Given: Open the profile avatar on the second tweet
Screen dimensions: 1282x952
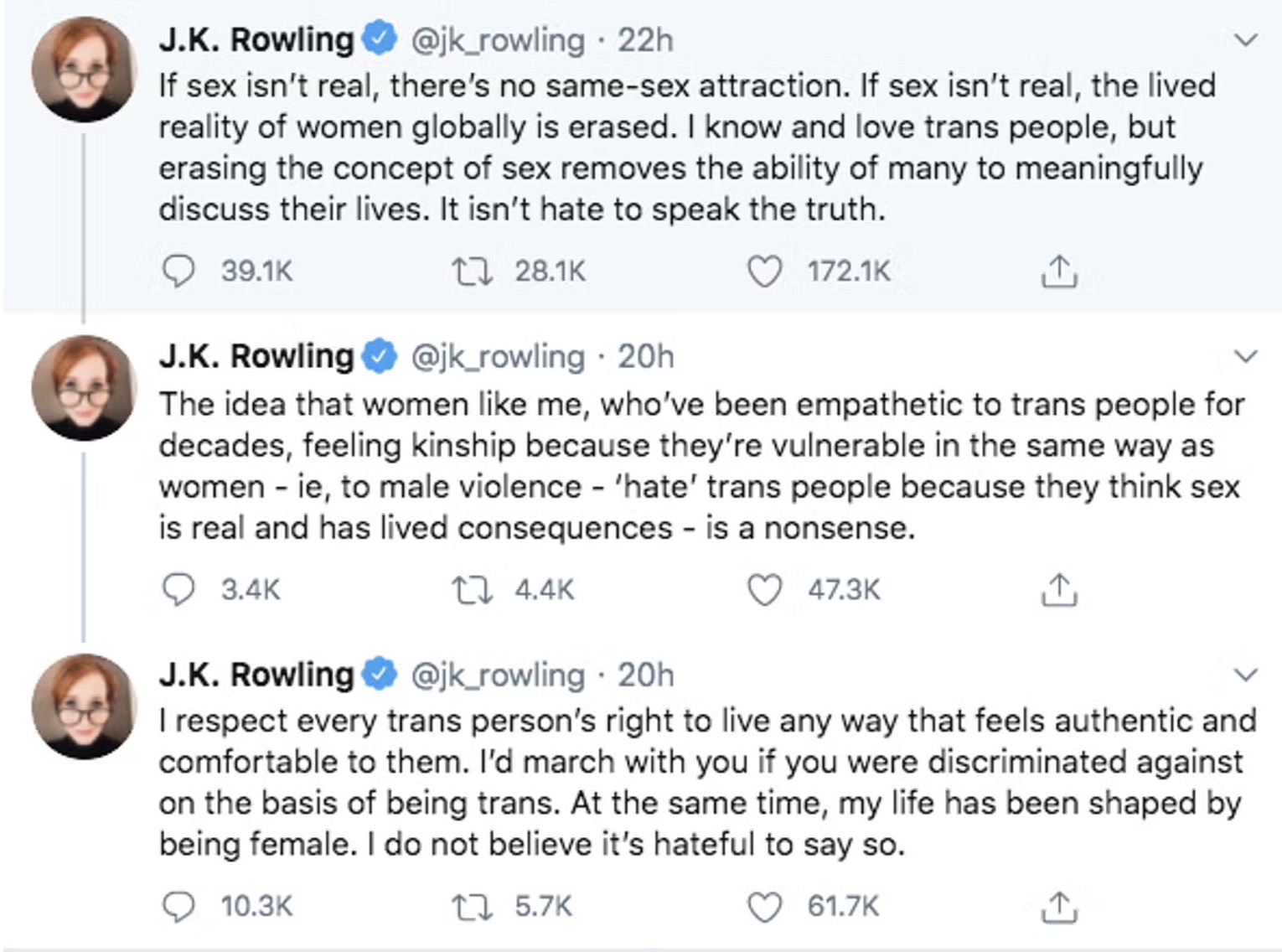Looking at the screenshot, I should coord(84,388).
